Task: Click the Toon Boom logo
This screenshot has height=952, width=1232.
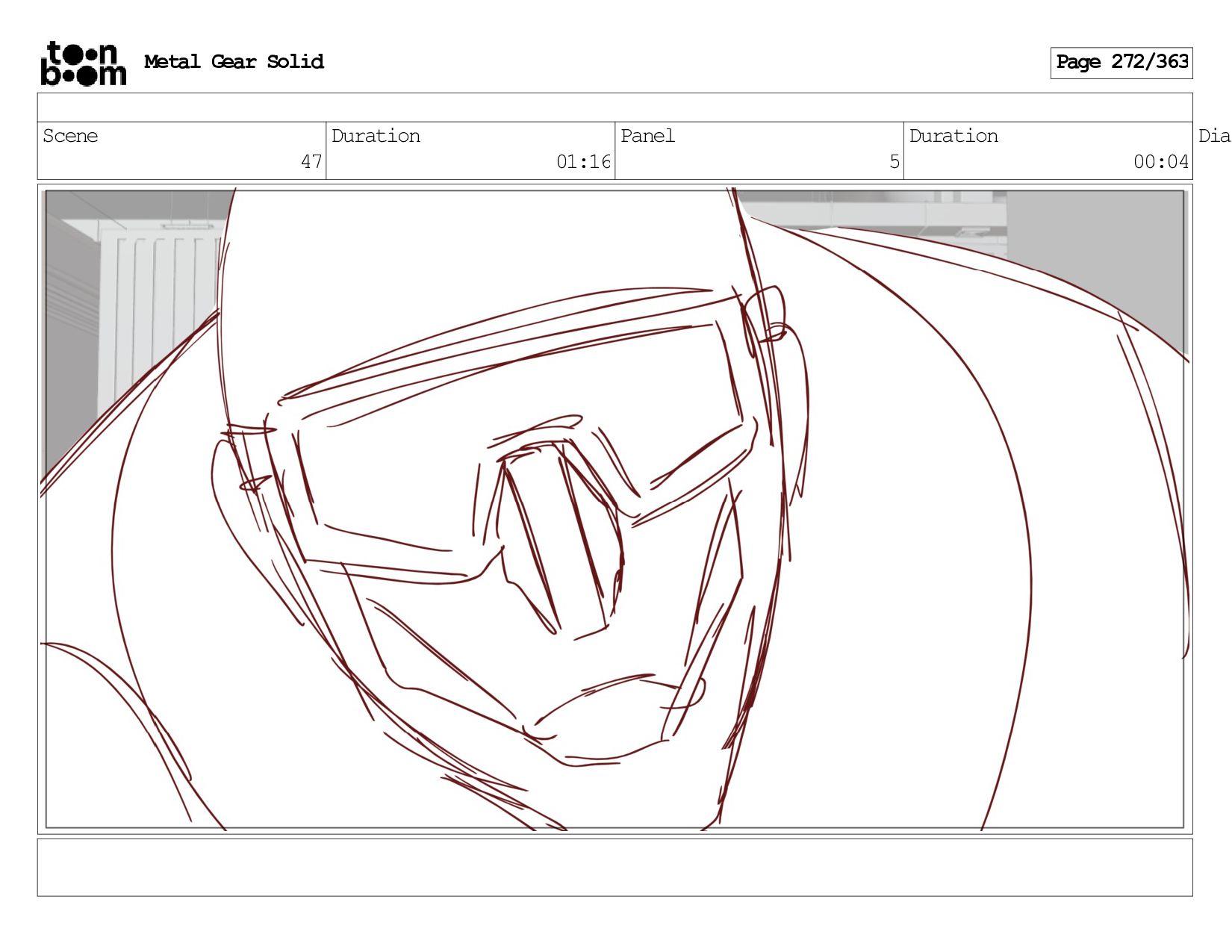Action: tap(83, 63)
